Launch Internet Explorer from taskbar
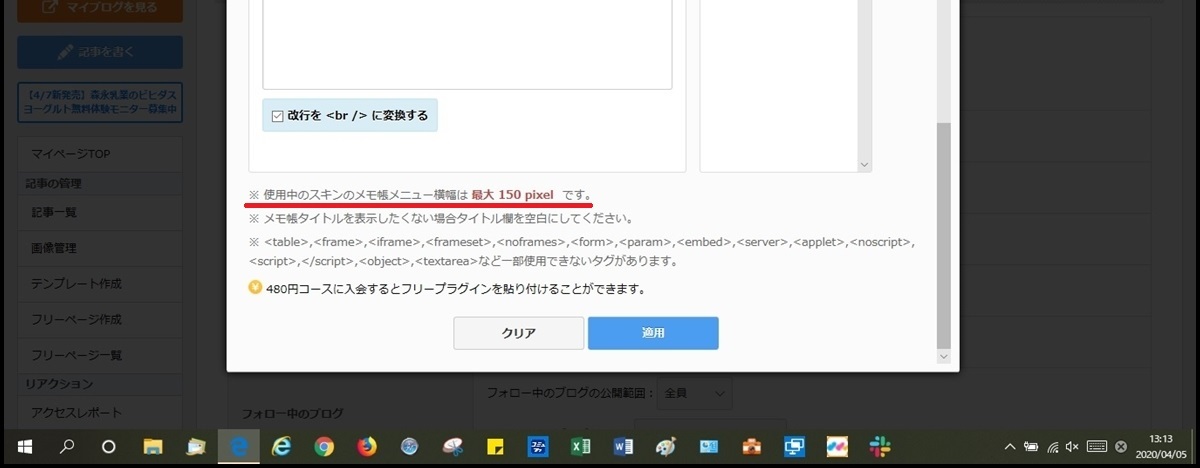1200x468 pixels. tap(282, 447)
